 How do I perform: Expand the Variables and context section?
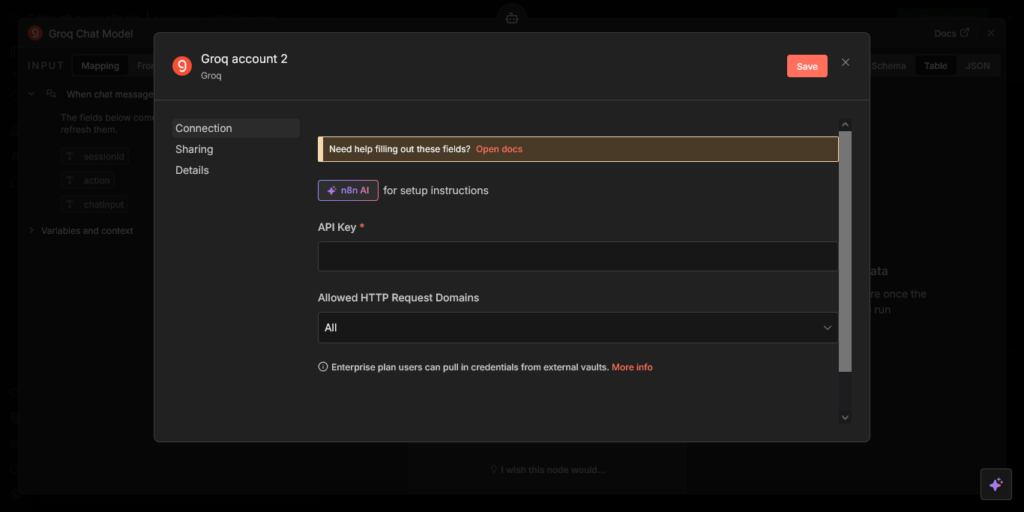tap(31, 231)
